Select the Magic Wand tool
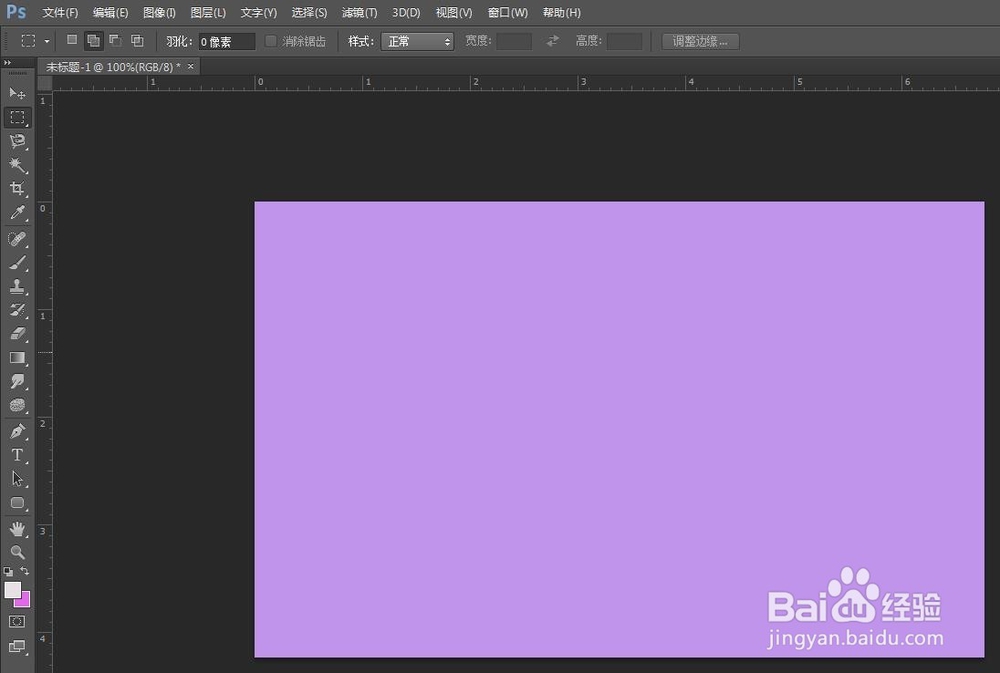This screenshot has height=673, width=1000. click(17, 165)
